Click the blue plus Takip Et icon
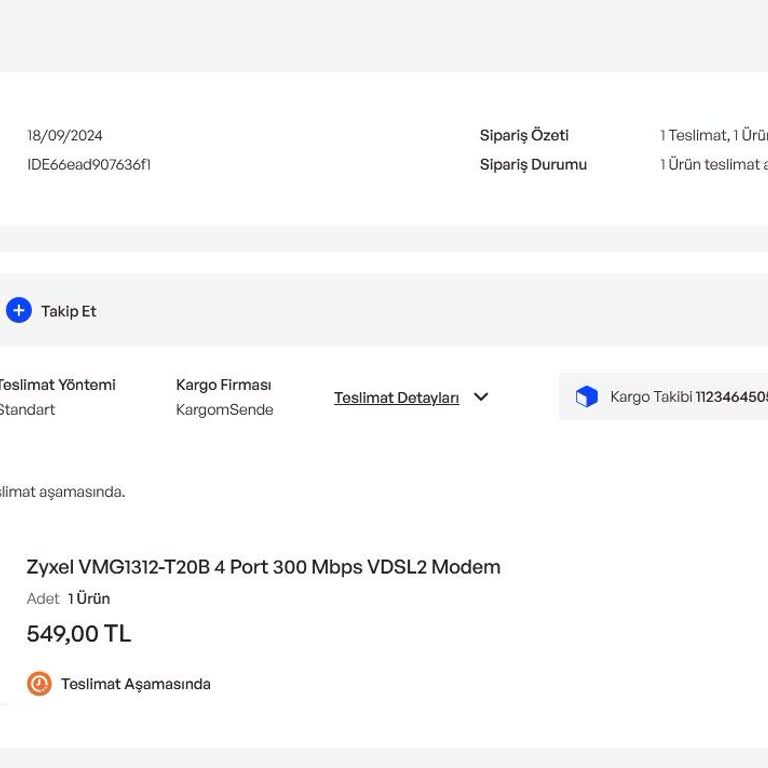This screenshot has width=768, height=768. pyautogui.click(x=19, y=311)
